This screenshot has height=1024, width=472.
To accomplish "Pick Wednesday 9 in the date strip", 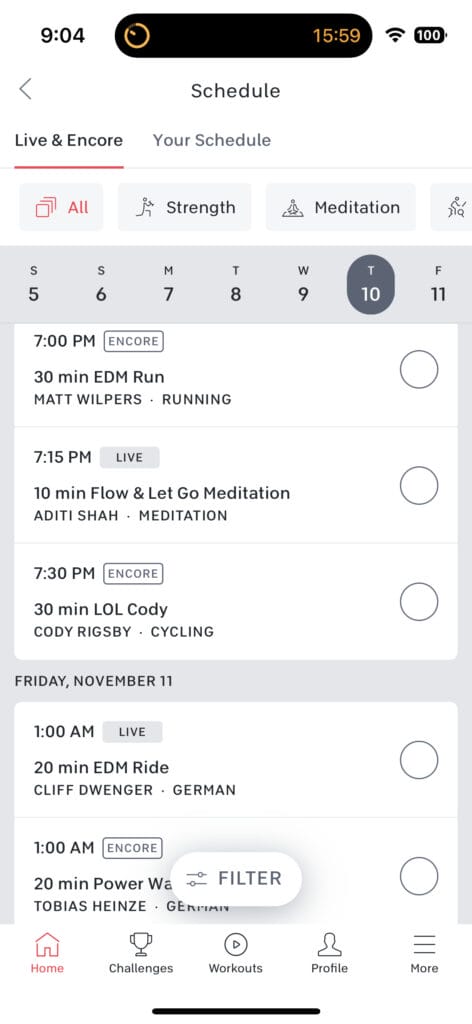I will pos(303,285).
